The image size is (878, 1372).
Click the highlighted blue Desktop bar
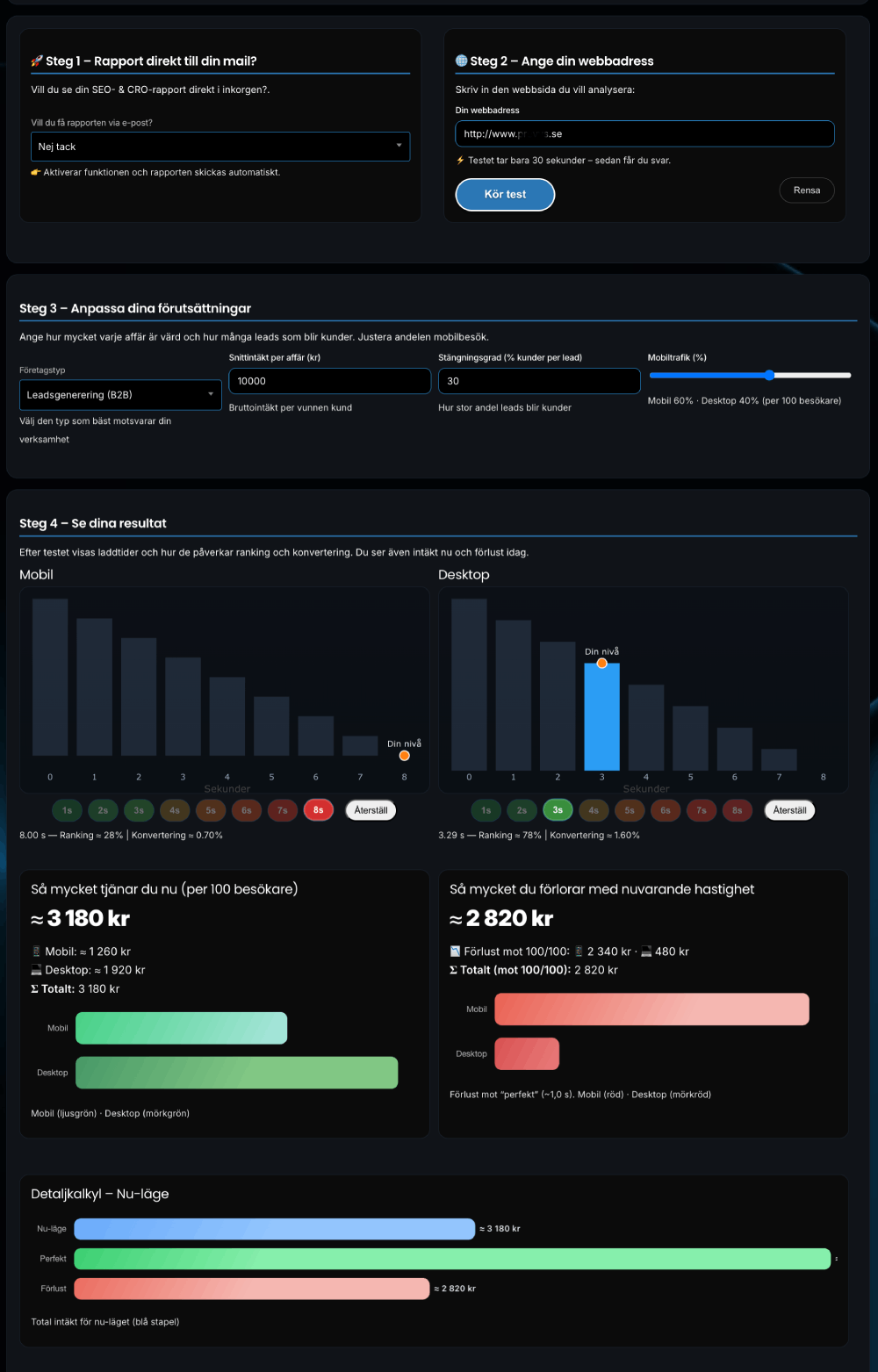point(601,720)
